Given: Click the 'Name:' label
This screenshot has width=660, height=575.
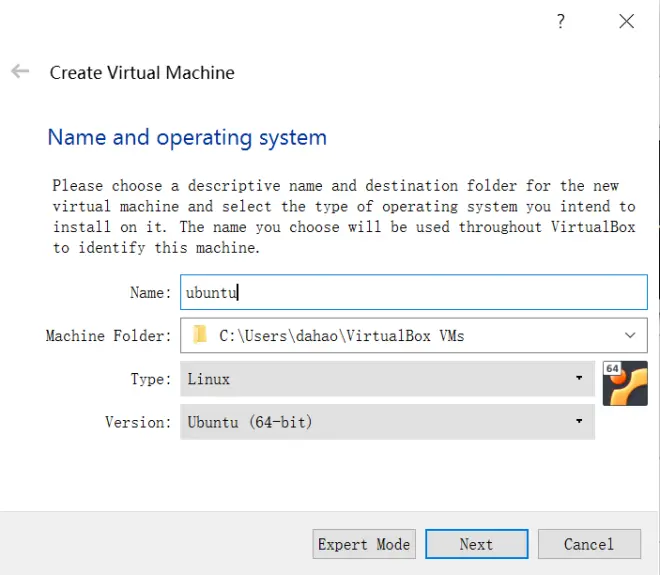Looking at the screenshot, I should 150,292.
